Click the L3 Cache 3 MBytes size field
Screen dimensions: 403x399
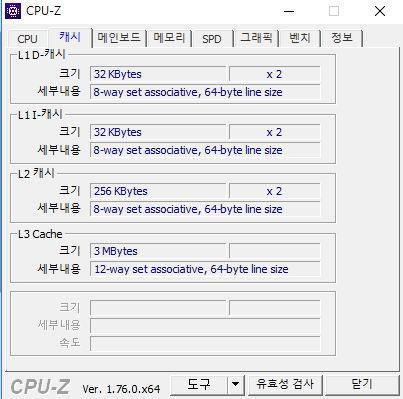click(158, 251)
